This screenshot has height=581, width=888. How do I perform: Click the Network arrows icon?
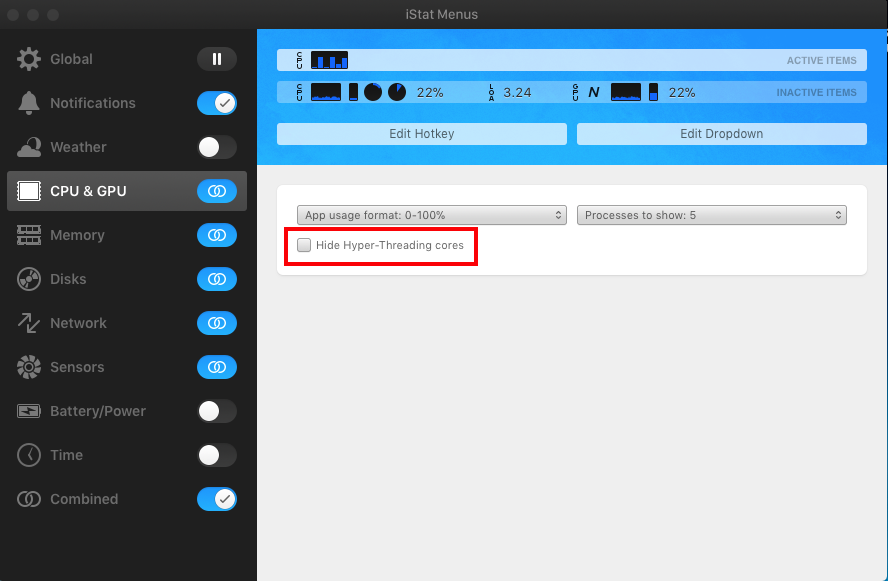point(29,323)
